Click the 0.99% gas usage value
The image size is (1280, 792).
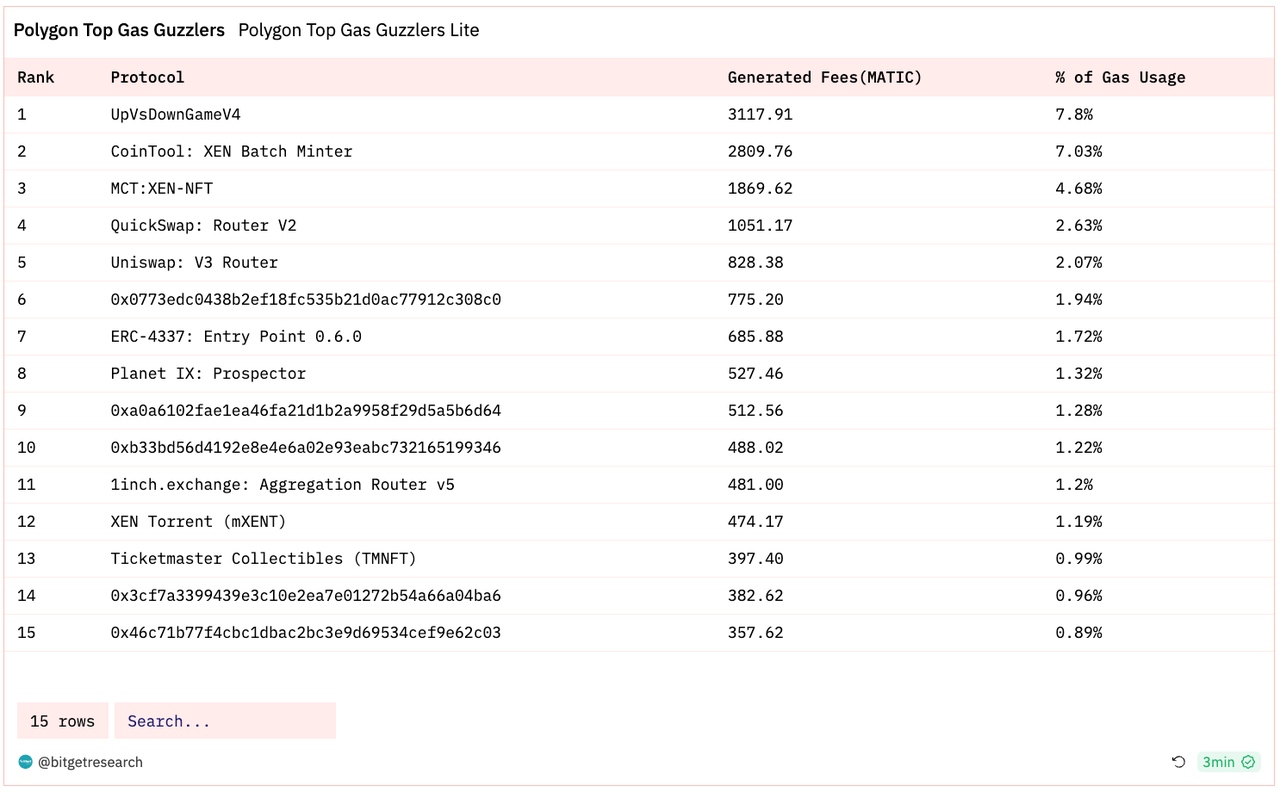1079,558
